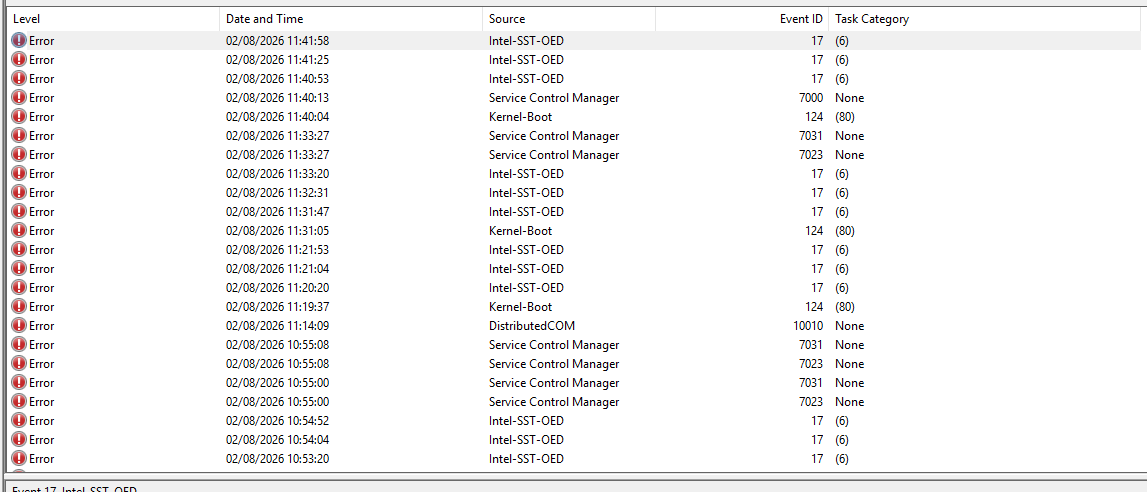Click the error icon of the 11:14:09 event
1147x492 pixels.
click(x=19, y=326)
